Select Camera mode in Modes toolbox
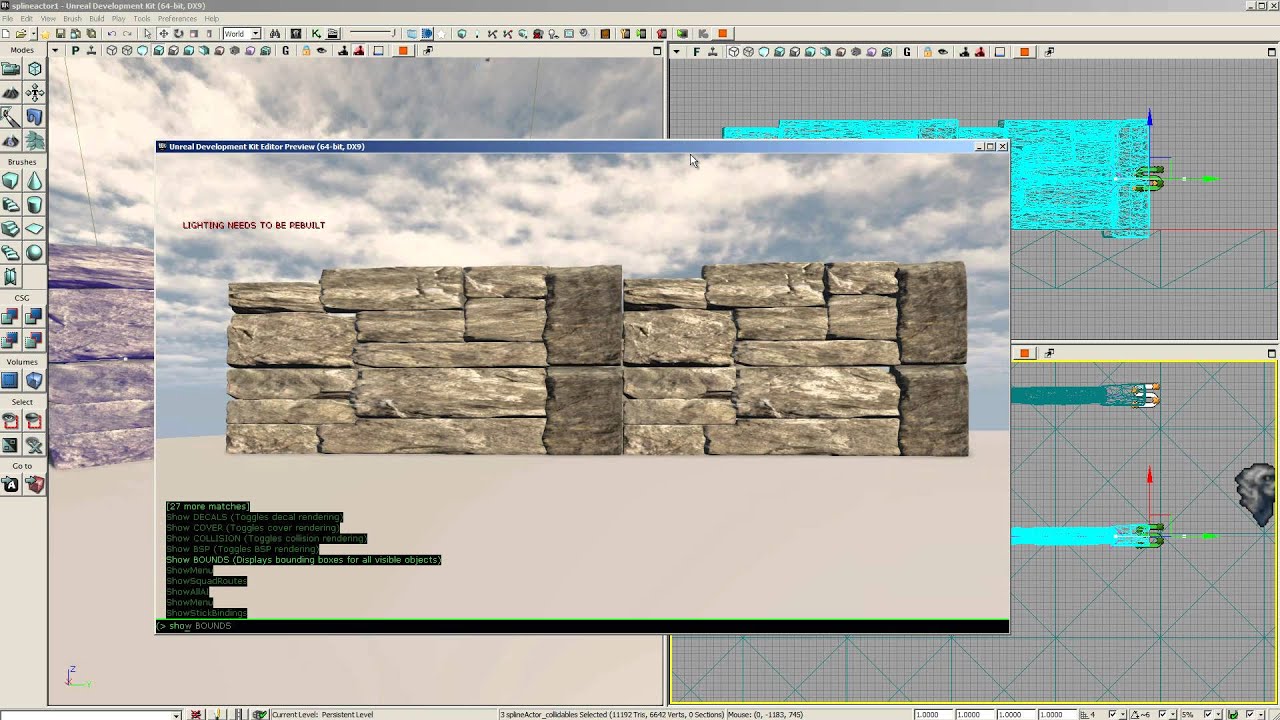The height and width of the screenshot is (720, 1280). [x=10, y=69]
